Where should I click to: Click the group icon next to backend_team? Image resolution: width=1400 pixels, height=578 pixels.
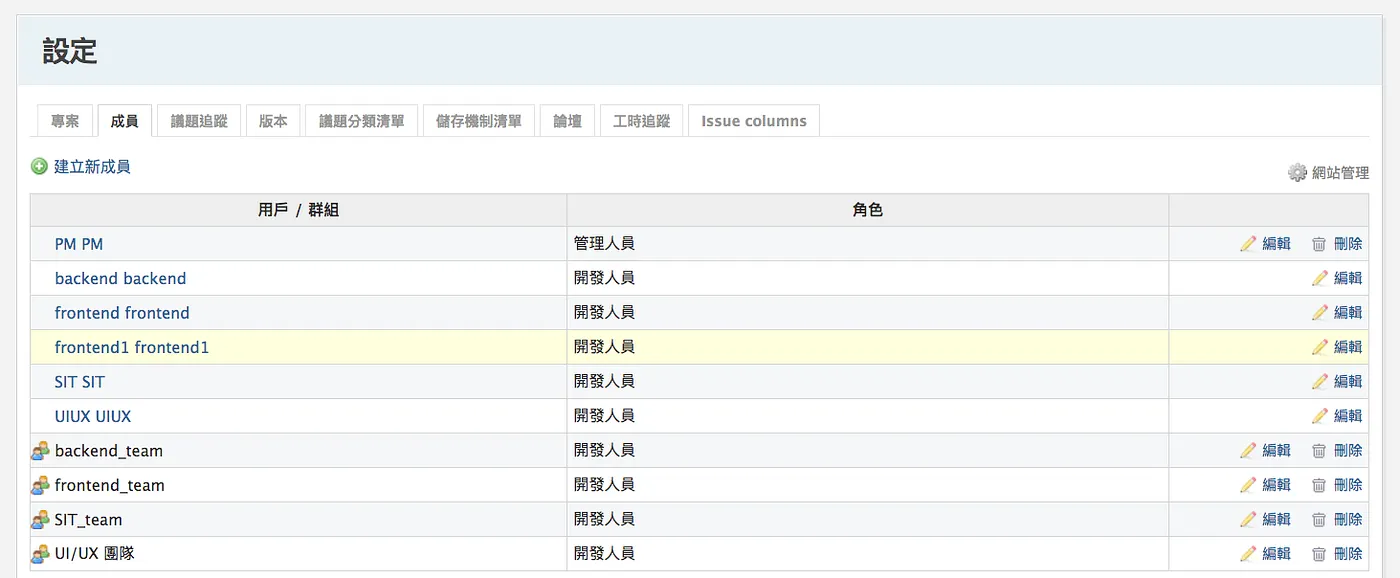pos(40,450)
